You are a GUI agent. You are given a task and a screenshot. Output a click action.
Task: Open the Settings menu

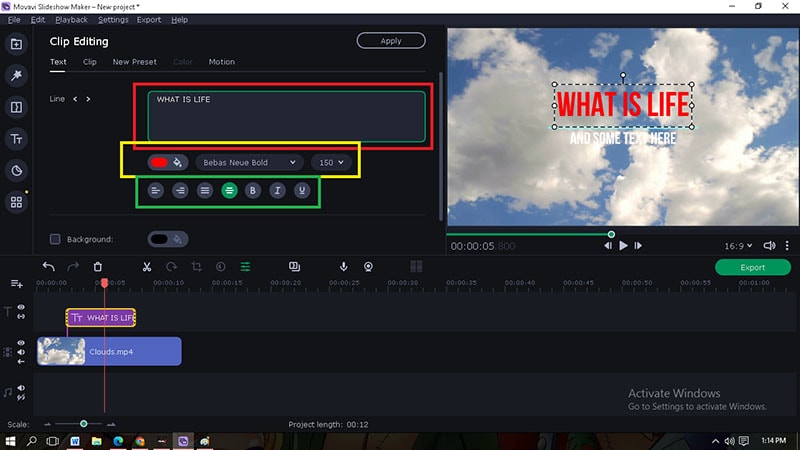(113, 19)
